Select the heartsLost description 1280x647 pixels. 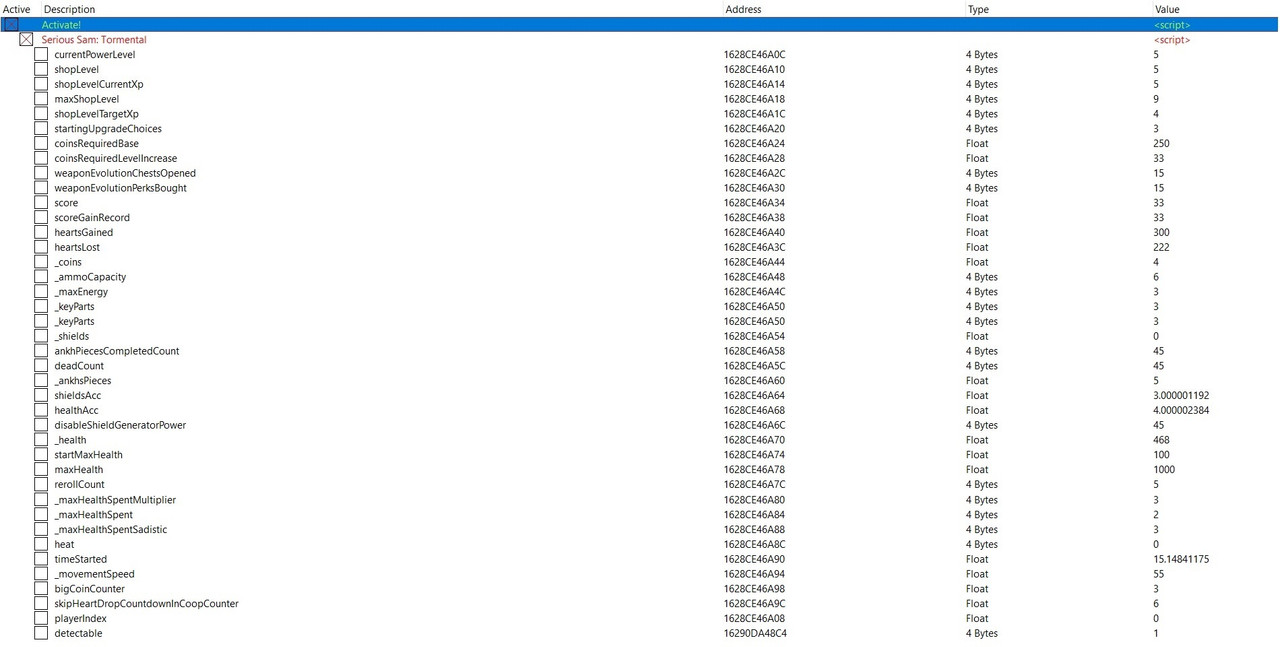tap(77, 247)
